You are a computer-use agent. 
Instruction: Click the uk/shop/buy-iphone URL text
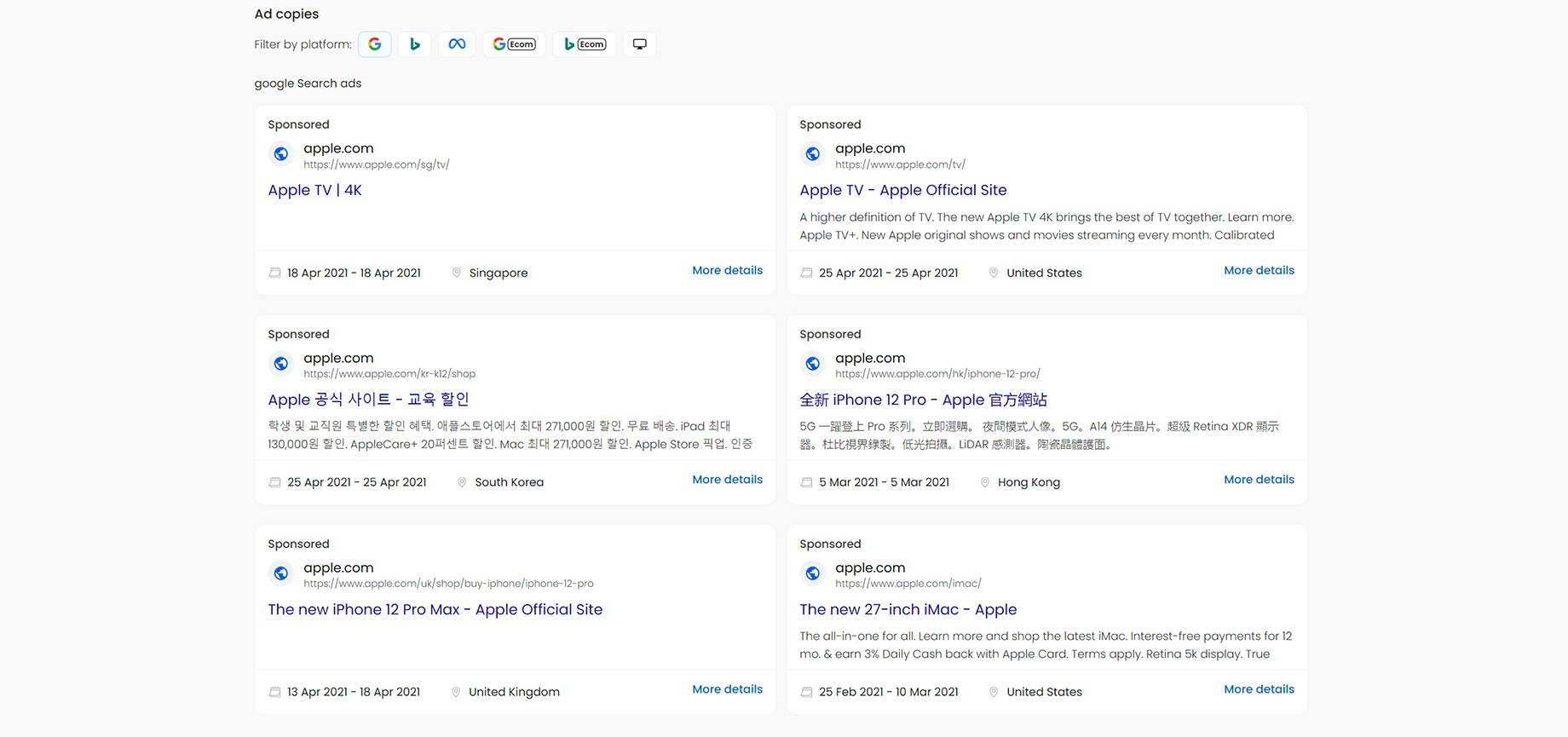(x=449, y=584)
